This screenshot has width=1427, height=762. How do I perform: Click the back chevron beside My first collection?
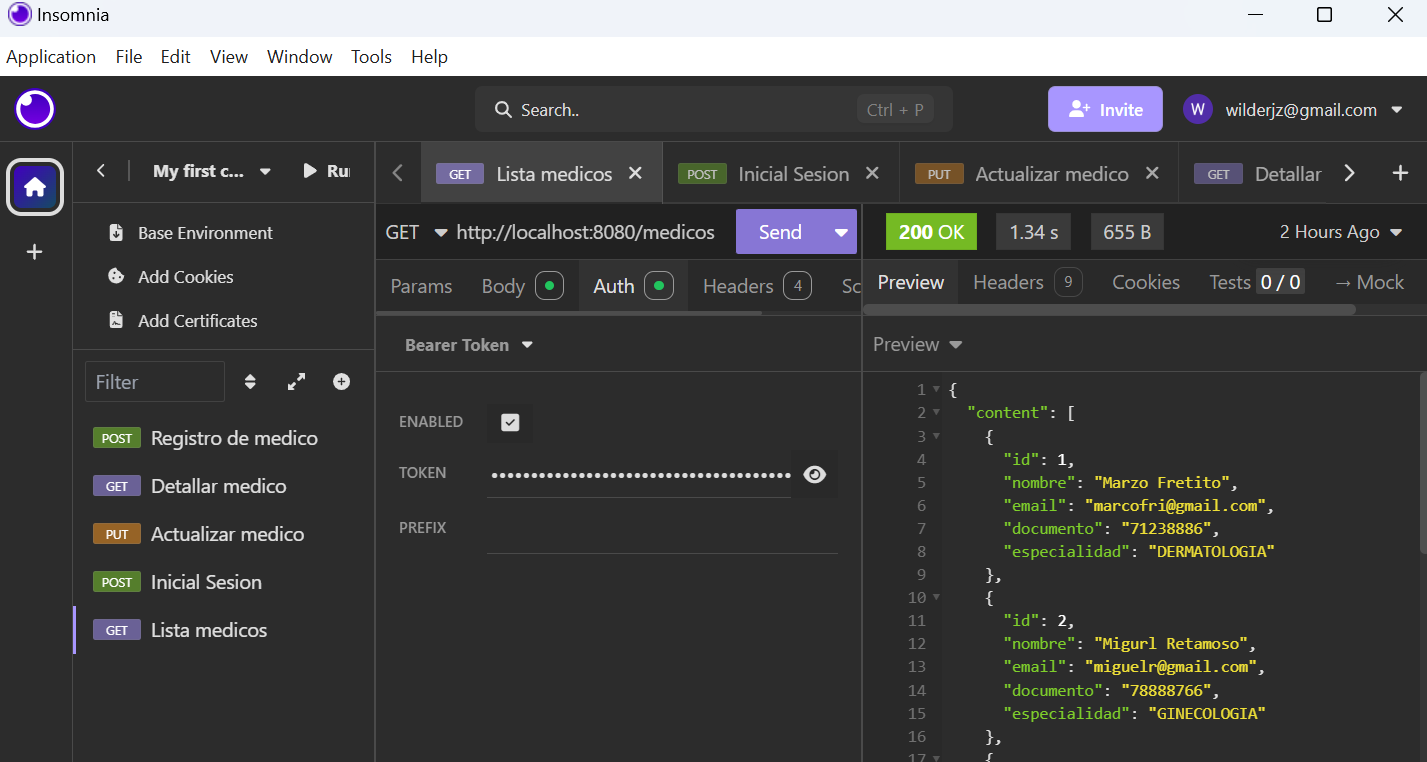tap(101, 171)
